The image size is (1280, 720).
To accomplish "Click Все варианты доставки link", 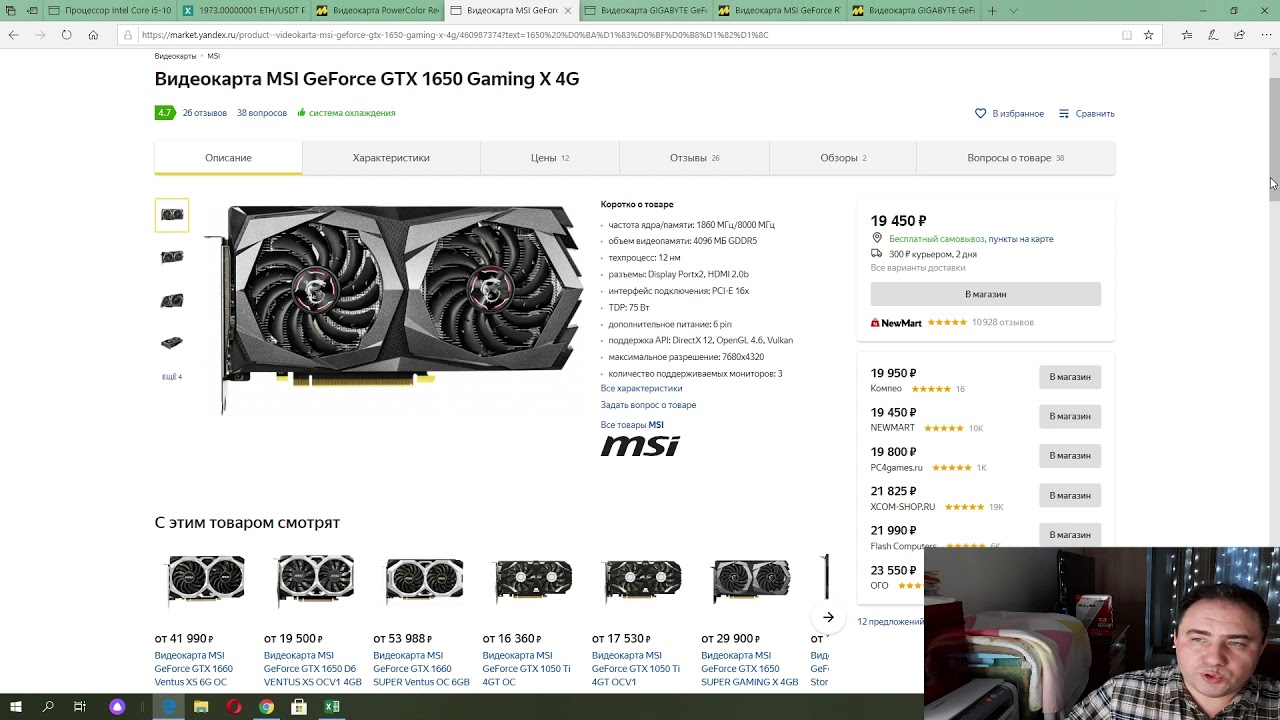I will (x=917, y=268).
